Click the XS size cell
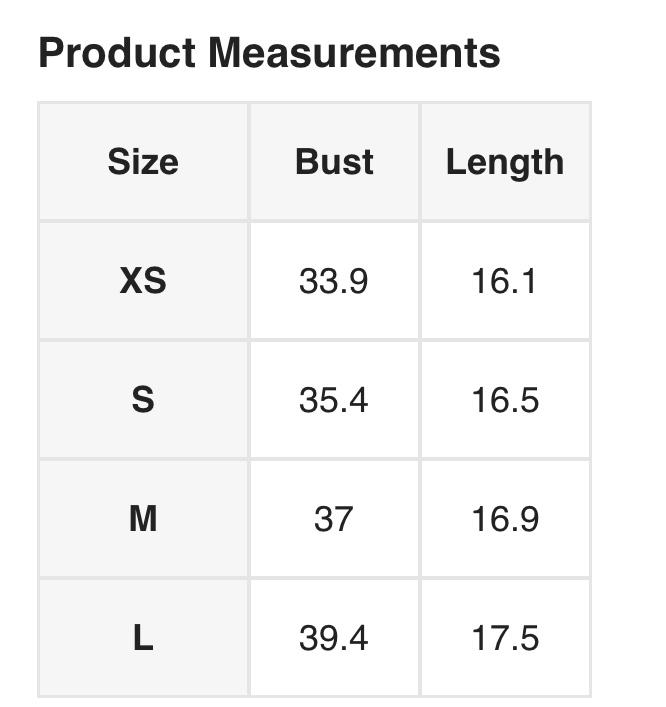 point(143,281)
